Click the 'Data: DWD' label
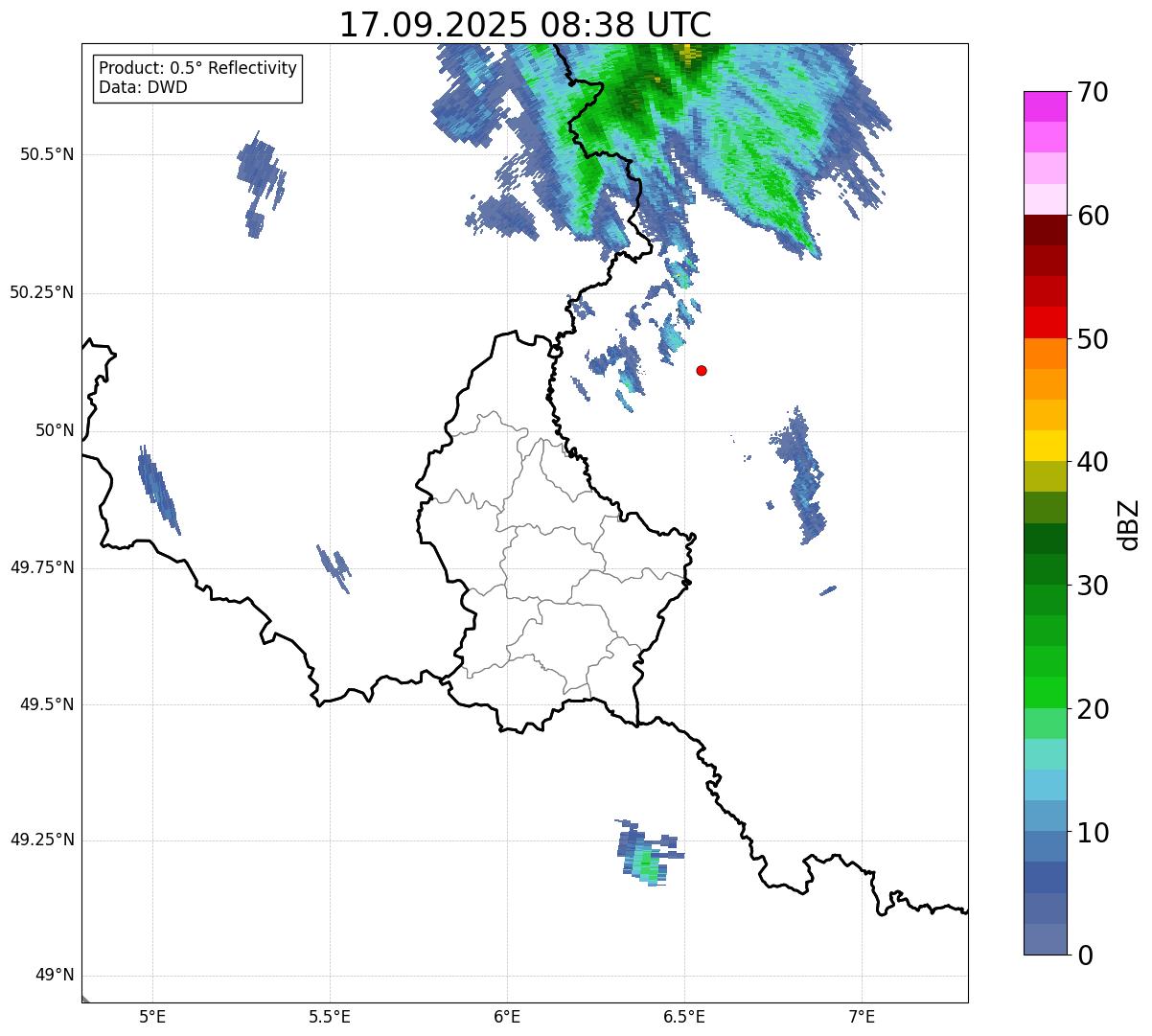Screen dimensions: 1152x1036 point(143,87)
